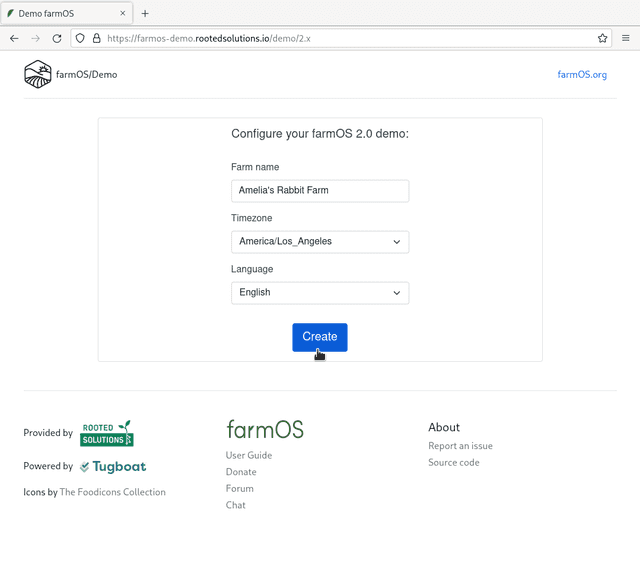Open the farmOS.org link
The image size is (640, 566).
tap(582, 75)
